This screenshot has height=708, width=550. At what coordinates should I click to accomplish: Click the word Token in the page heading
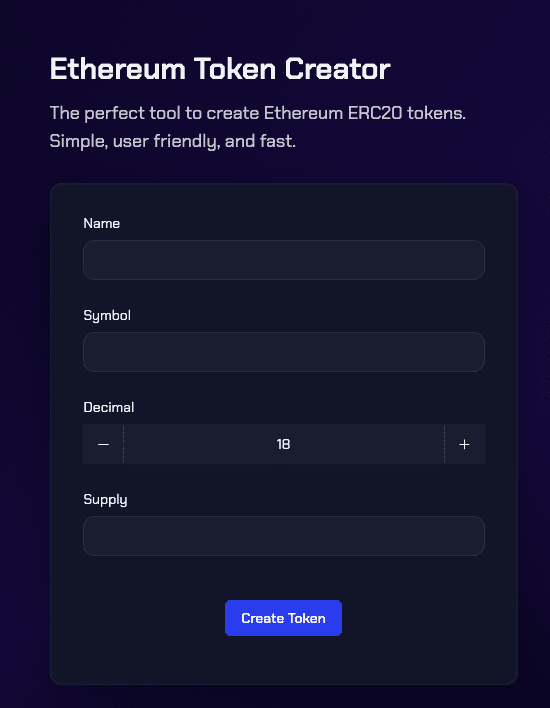[x=235, y=69]
